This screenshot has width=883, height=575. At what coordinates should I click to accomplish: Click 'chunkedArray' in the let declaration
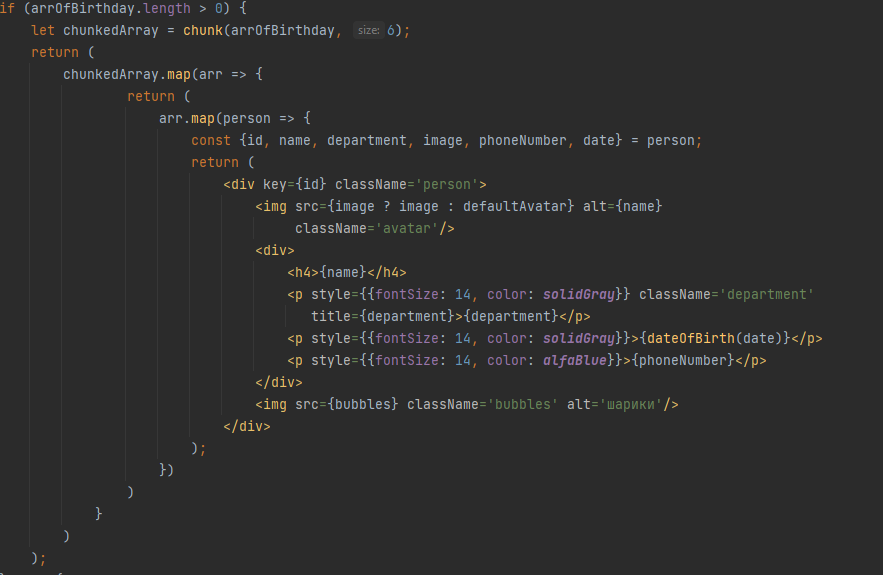(111, 30)
